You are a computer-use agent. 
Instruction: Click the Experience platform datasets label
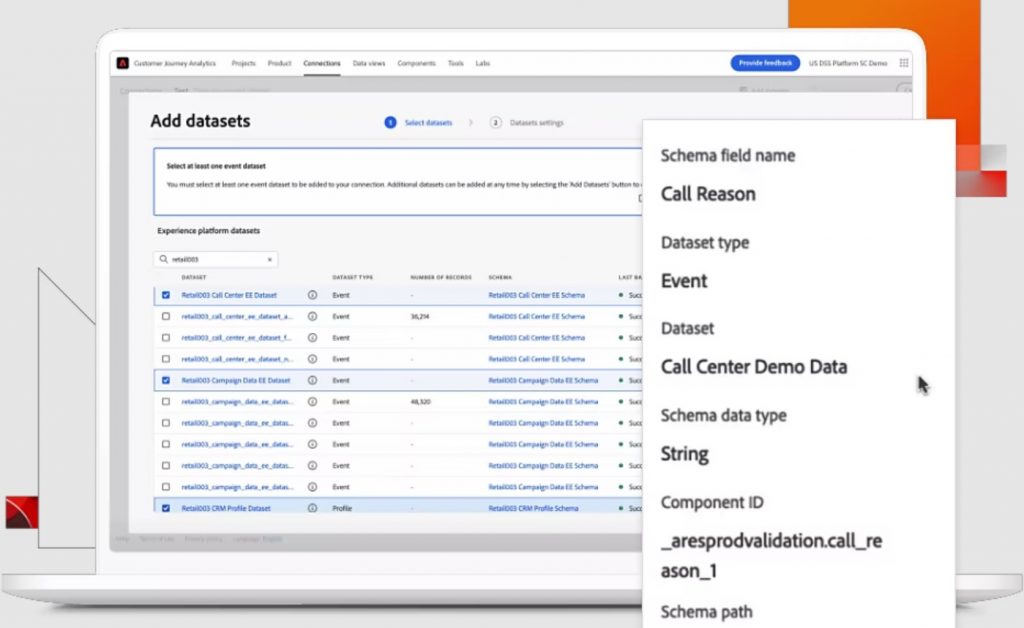(208, 230)
